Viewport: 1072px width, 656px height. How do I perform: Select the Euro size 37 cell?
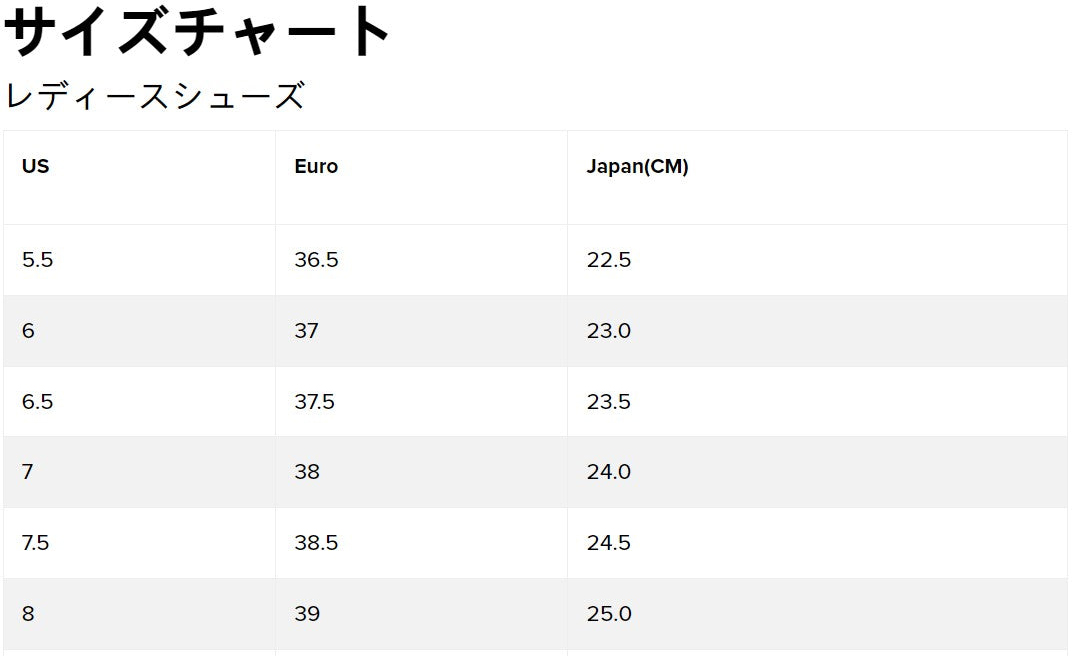[x=306, y=331]
